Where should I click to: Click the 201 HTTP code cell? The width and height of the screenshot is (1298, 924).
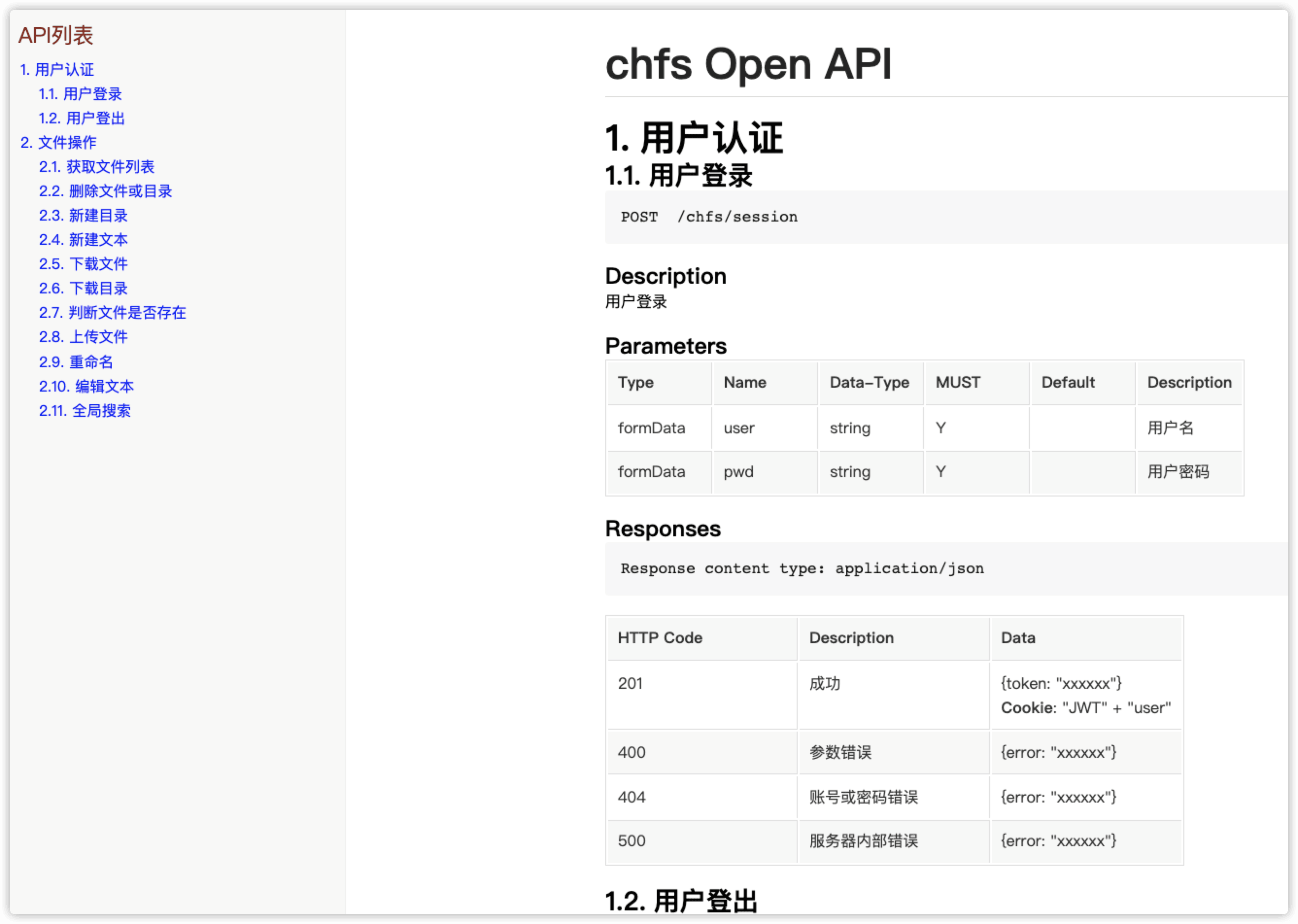pyautogui.click(x=702, y=695)
